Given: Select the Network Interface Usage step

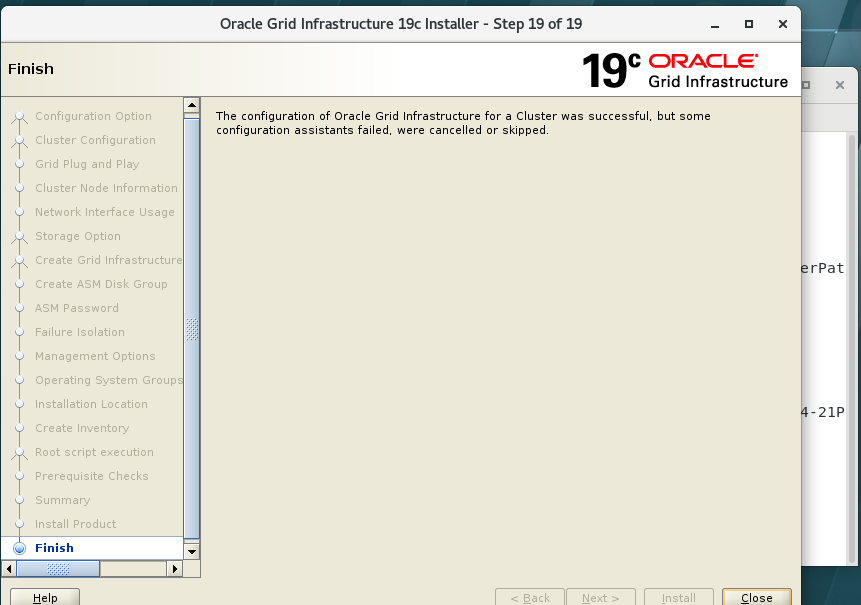Looking at the screenshot, I should point(105,212).
